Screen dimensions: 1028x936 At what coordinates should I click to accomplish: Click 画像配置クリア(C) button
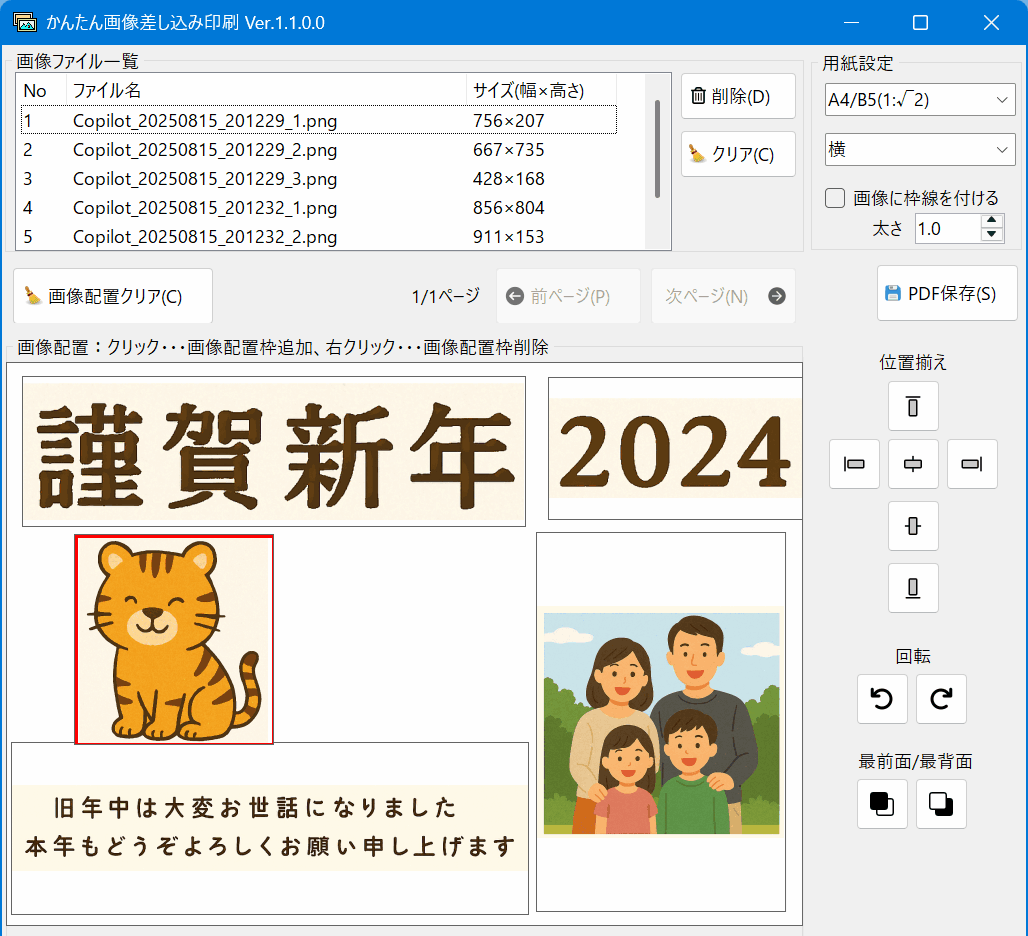pos(113,296)
